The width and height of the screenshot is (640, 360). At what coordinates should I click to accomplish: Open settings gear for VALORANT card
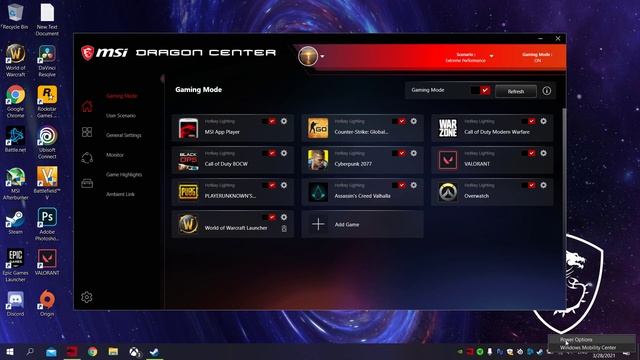pyautogui.click(x=543, y=153)
